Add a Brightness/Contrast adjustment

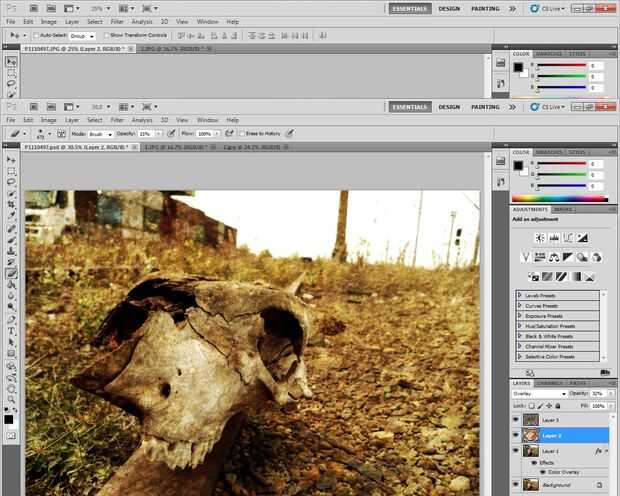click(x=540, y=238)
